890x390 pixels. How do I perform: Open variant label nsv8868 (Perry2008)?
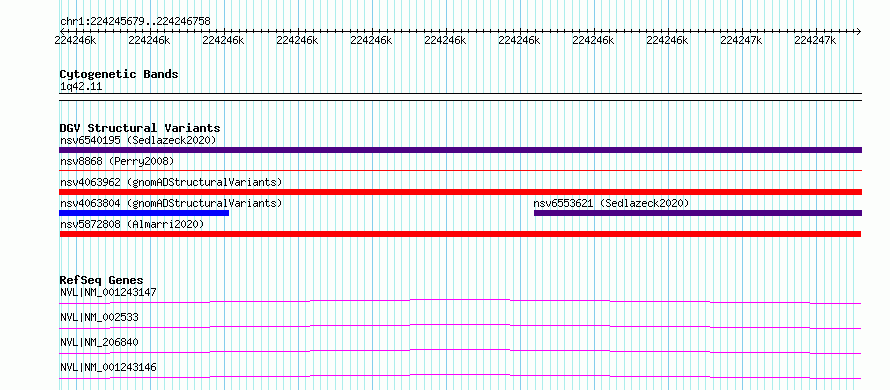coord(117,161)
